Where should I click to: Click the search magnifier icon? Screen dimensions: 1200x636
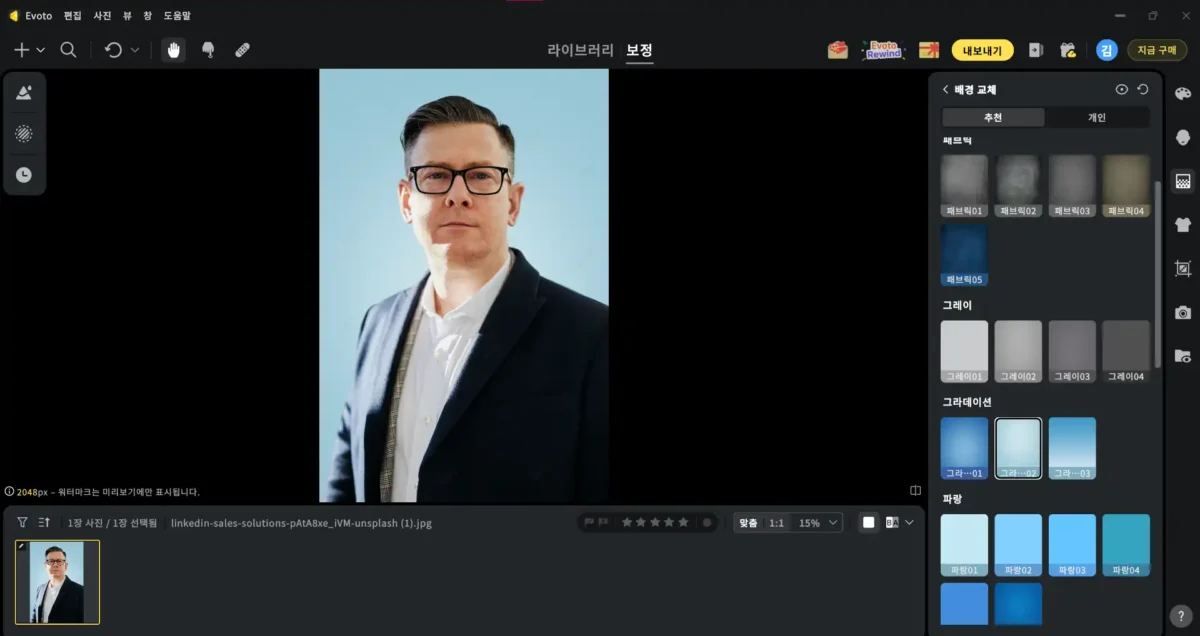[x=68, y=50]
